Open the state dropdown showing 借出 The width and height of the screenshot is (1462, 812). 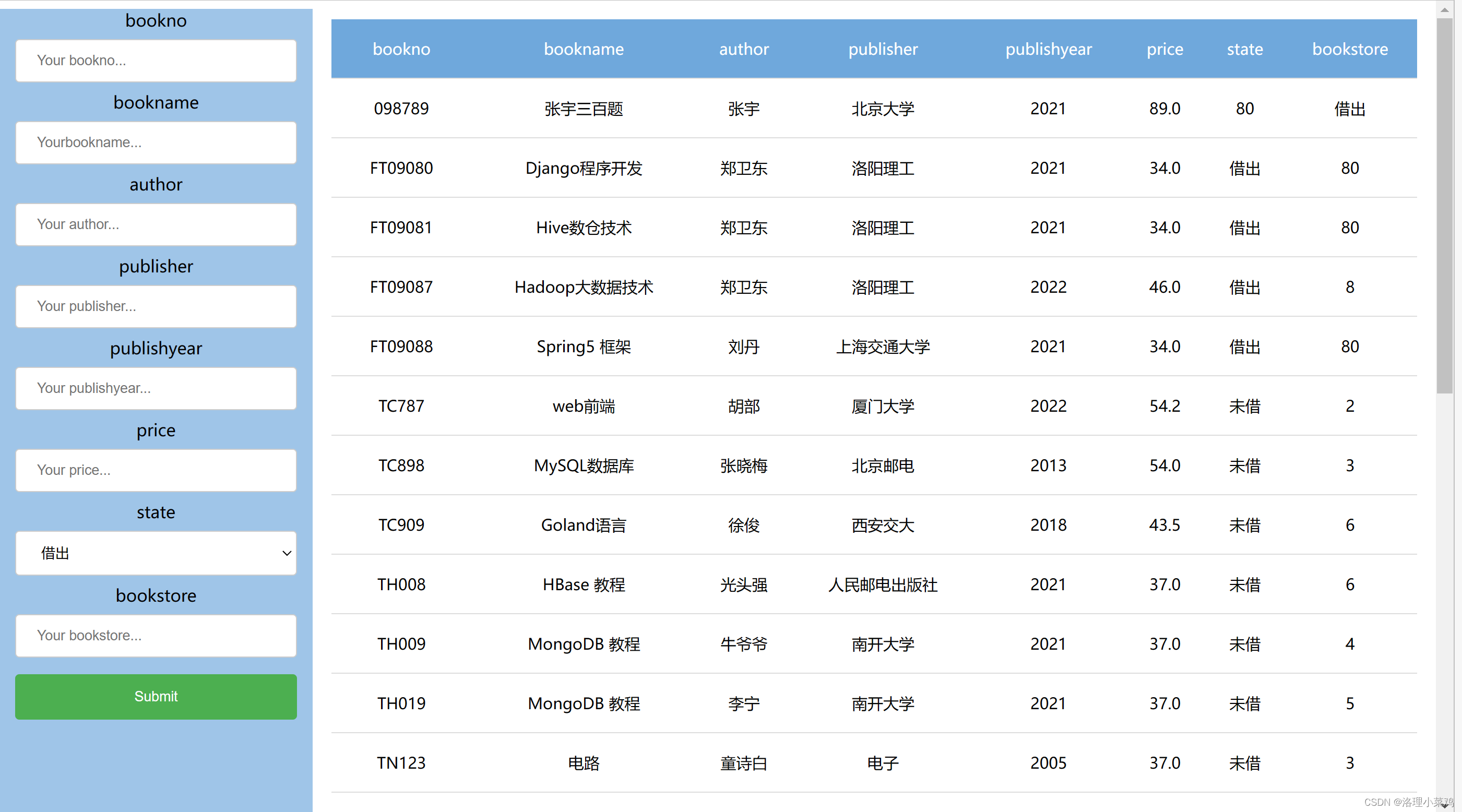pyautogui.click(x=156, y=553)
